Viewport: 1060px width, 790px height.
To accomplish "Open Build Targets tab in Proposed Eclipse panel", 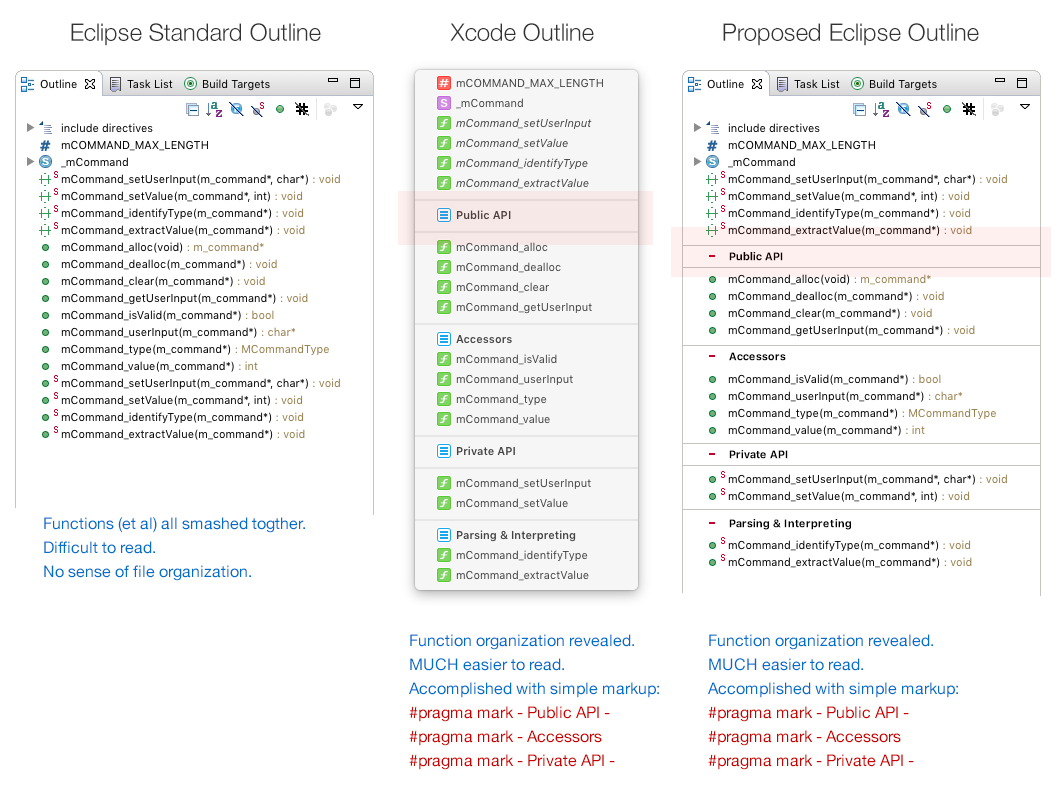I will (x=894, y=84).
